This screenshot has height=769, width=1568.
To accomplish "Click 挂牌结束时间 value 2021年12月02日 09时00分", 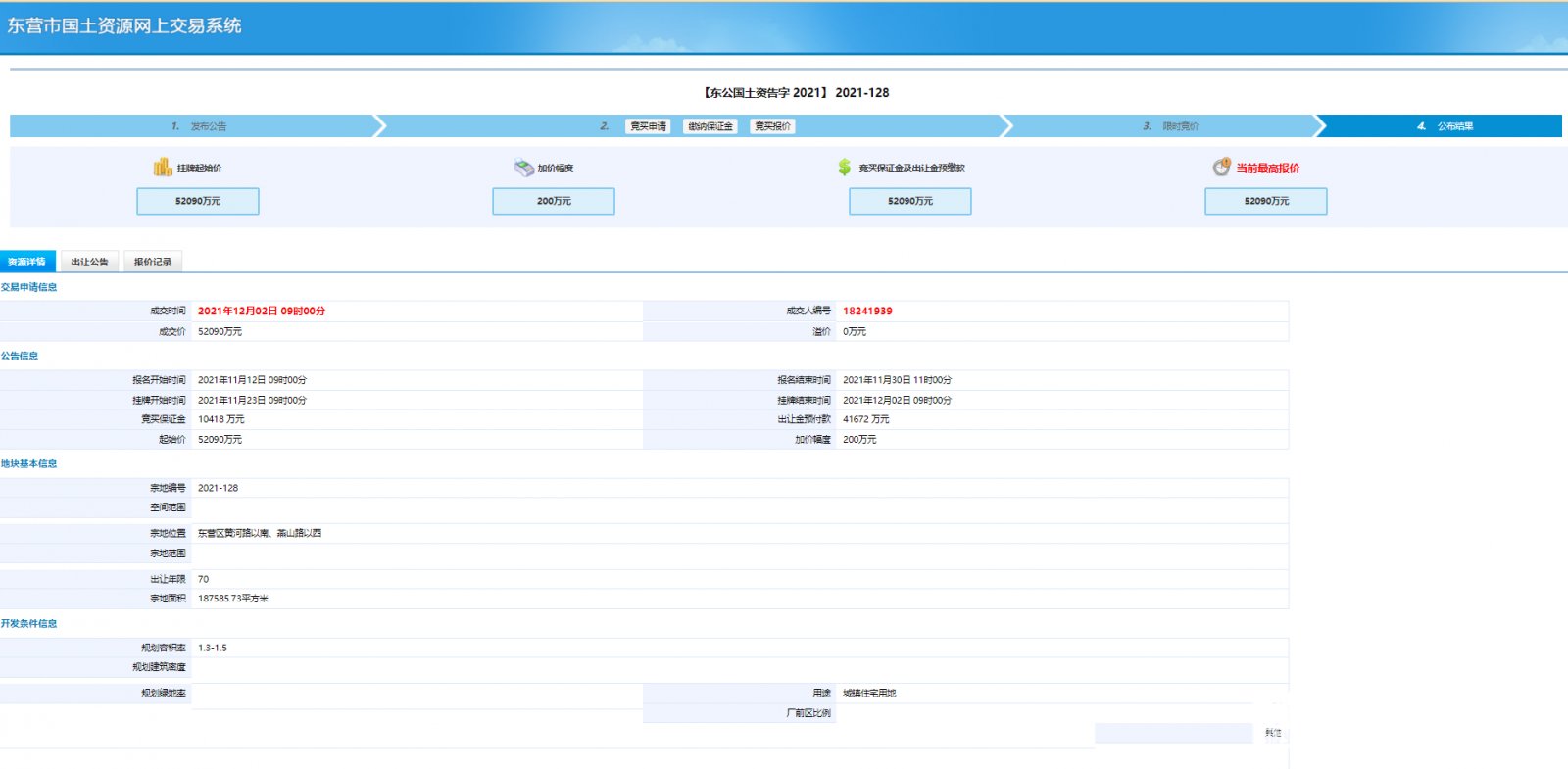I will (898, 400).
